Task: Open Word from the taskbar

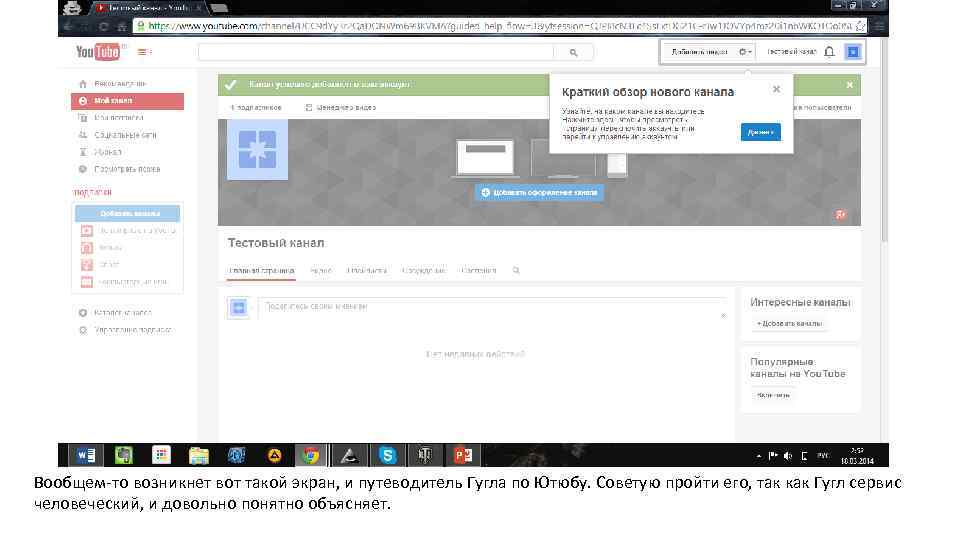Action: pyautogui.click(x=86, y=456)
